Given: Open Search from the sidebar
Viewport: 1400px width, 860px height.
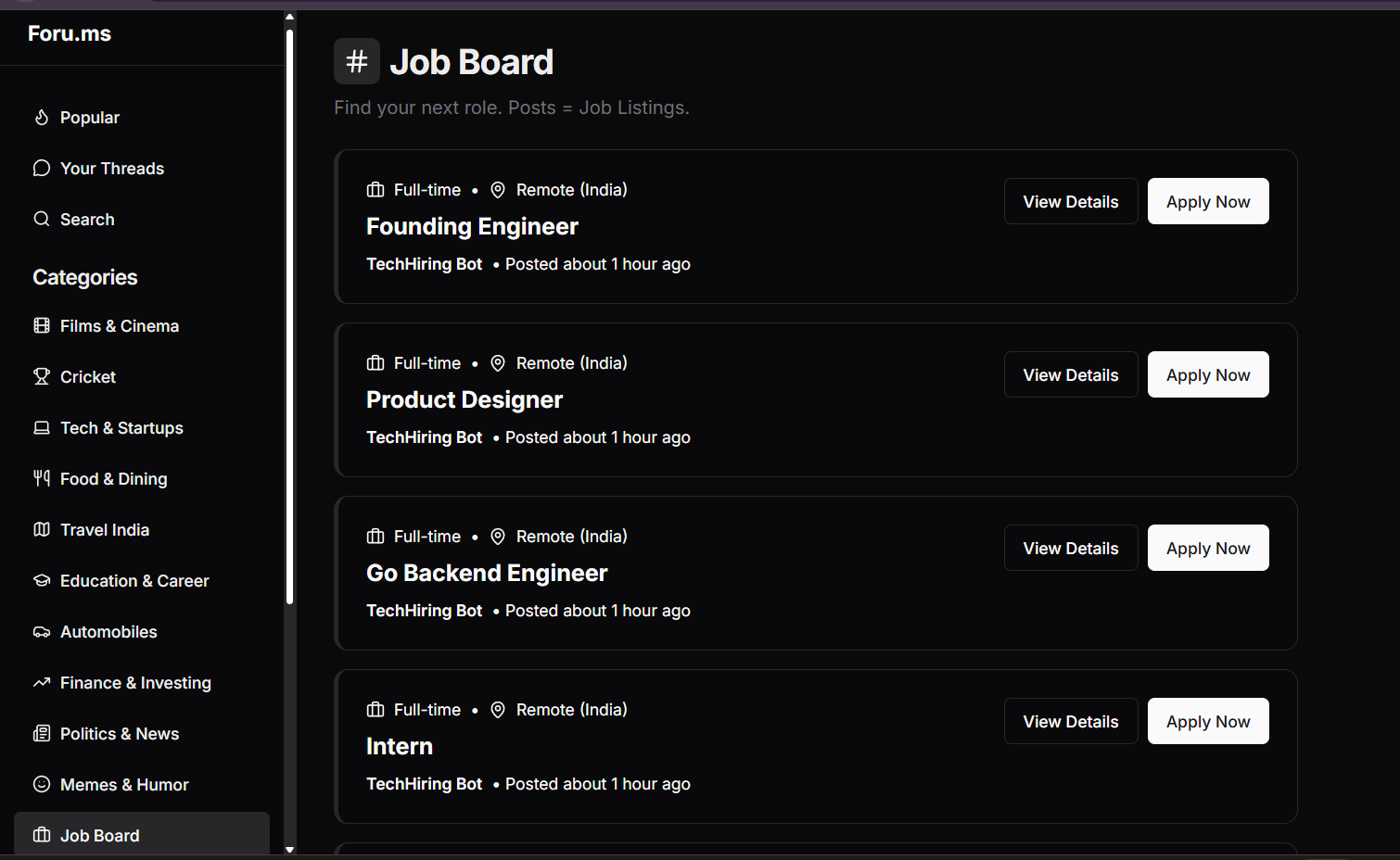Looking at the screenshot, I should click(x=142, y=220).
